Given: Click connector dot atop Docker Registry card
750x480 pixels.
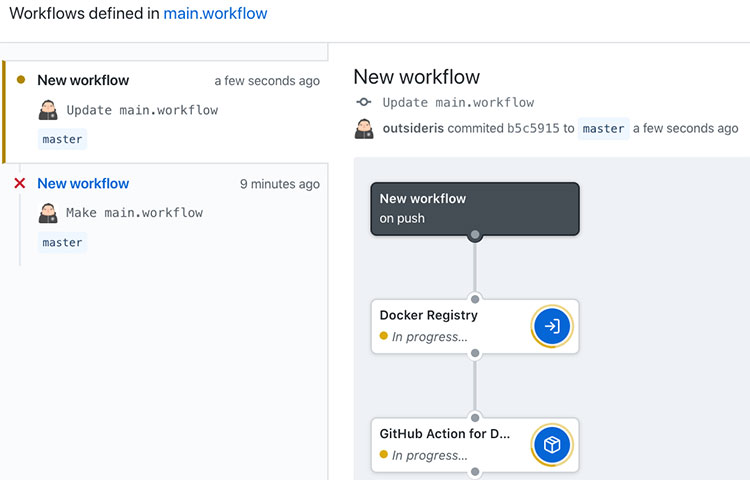Looking at the screenshot, I should point(475,299).
